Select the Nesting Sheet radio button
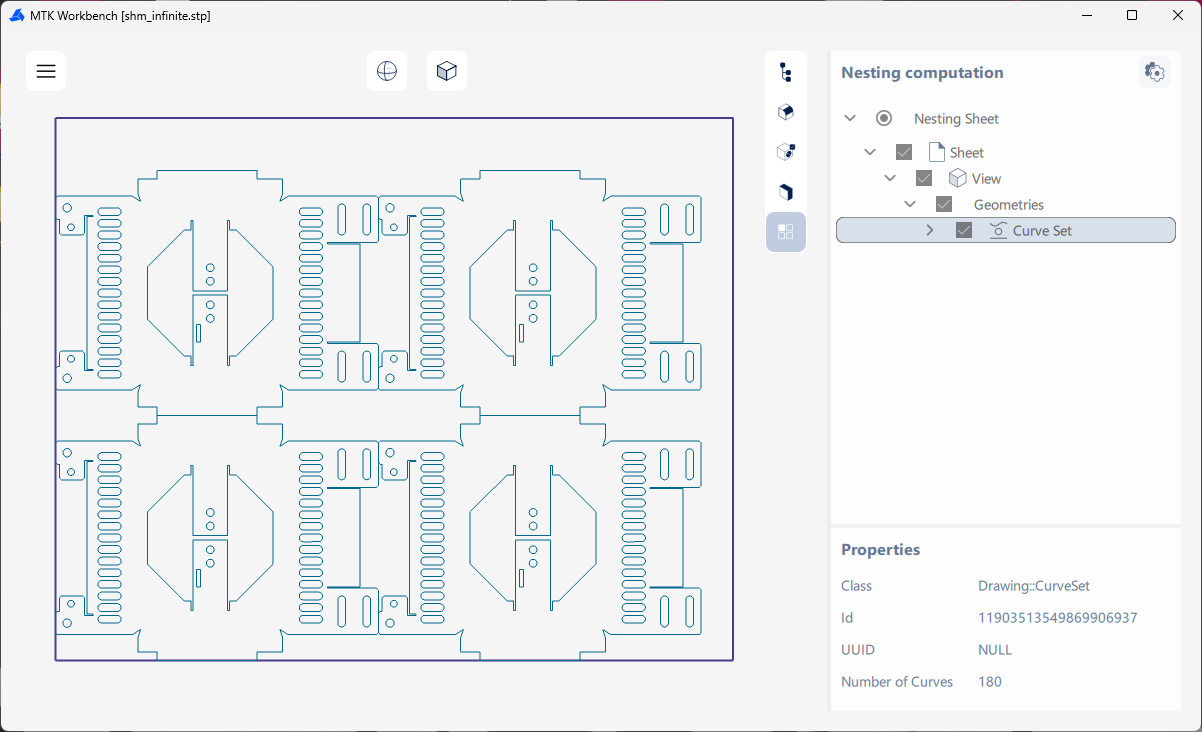Image resolution: width=1202 pixels, height=732 pixels. click(x=884, y=118)
